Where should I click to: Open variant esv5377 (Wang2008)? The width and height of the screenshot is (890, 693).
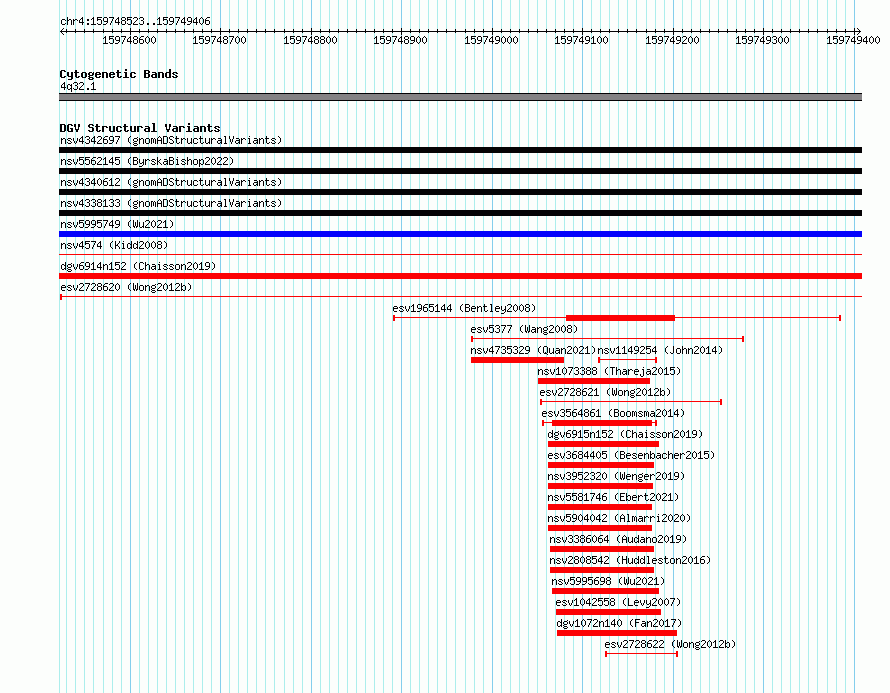coord(524,329)
